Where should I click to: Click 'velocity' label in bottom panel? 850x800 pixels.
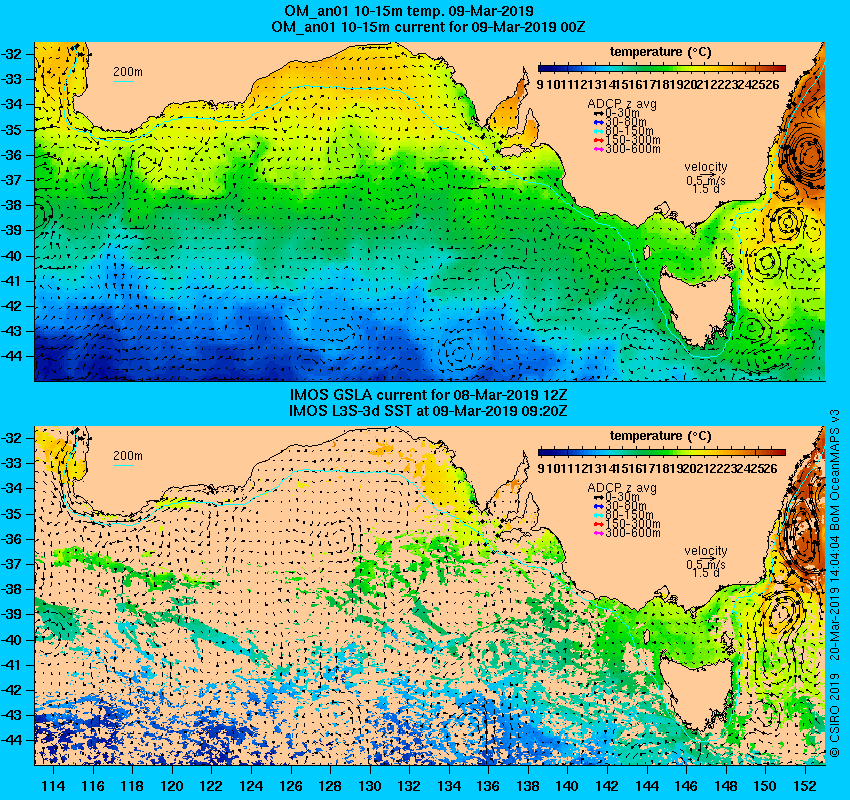706,551
